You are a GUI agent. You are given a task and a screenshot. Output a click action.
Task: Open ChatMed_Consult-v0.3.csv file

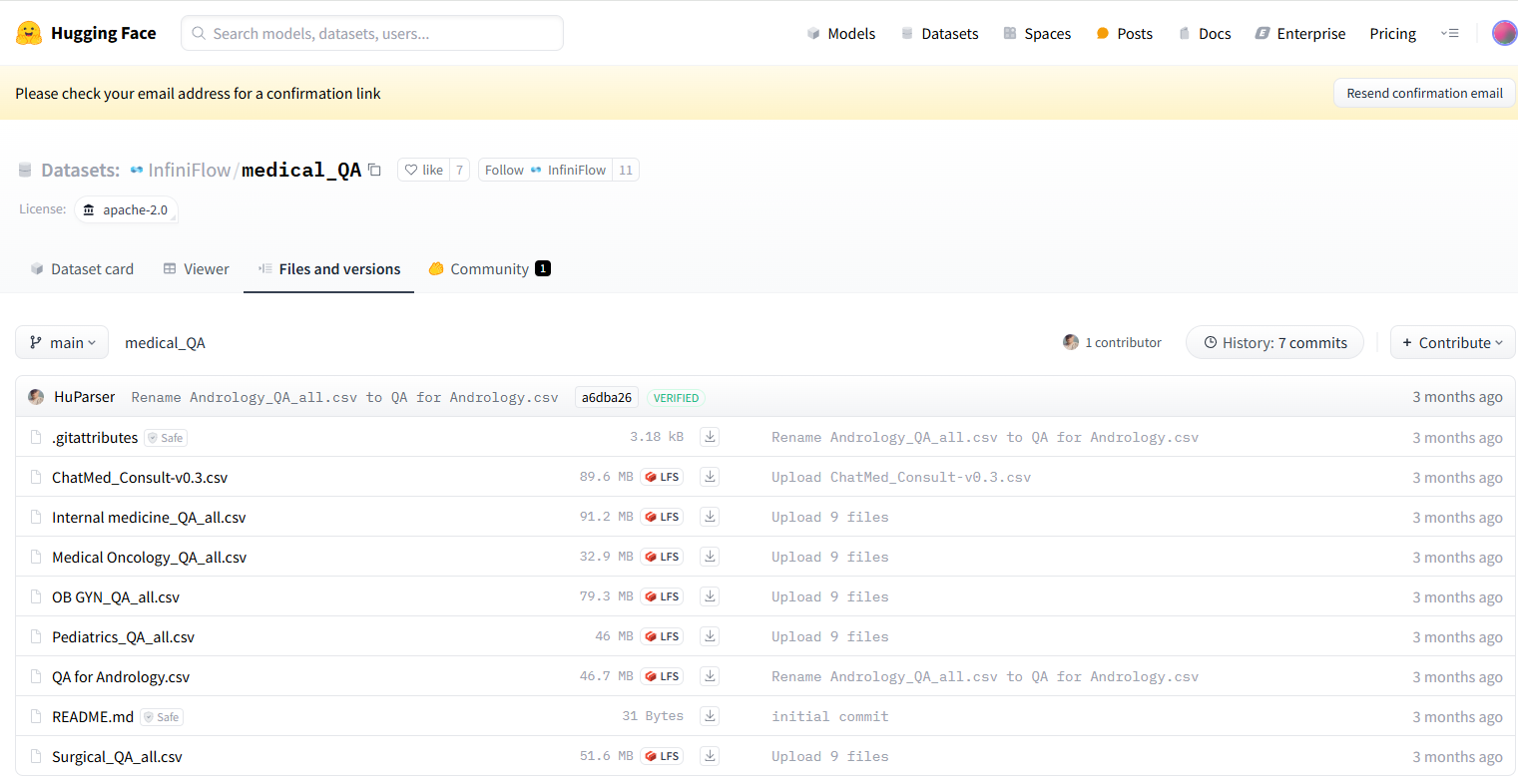pos(140,478)
